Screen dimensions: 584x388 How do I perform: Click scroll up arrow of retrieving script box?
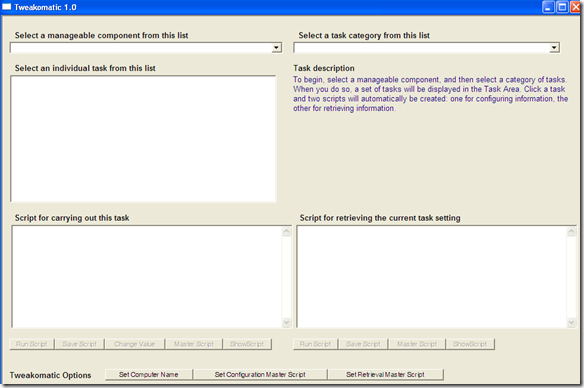coord(571,231)
